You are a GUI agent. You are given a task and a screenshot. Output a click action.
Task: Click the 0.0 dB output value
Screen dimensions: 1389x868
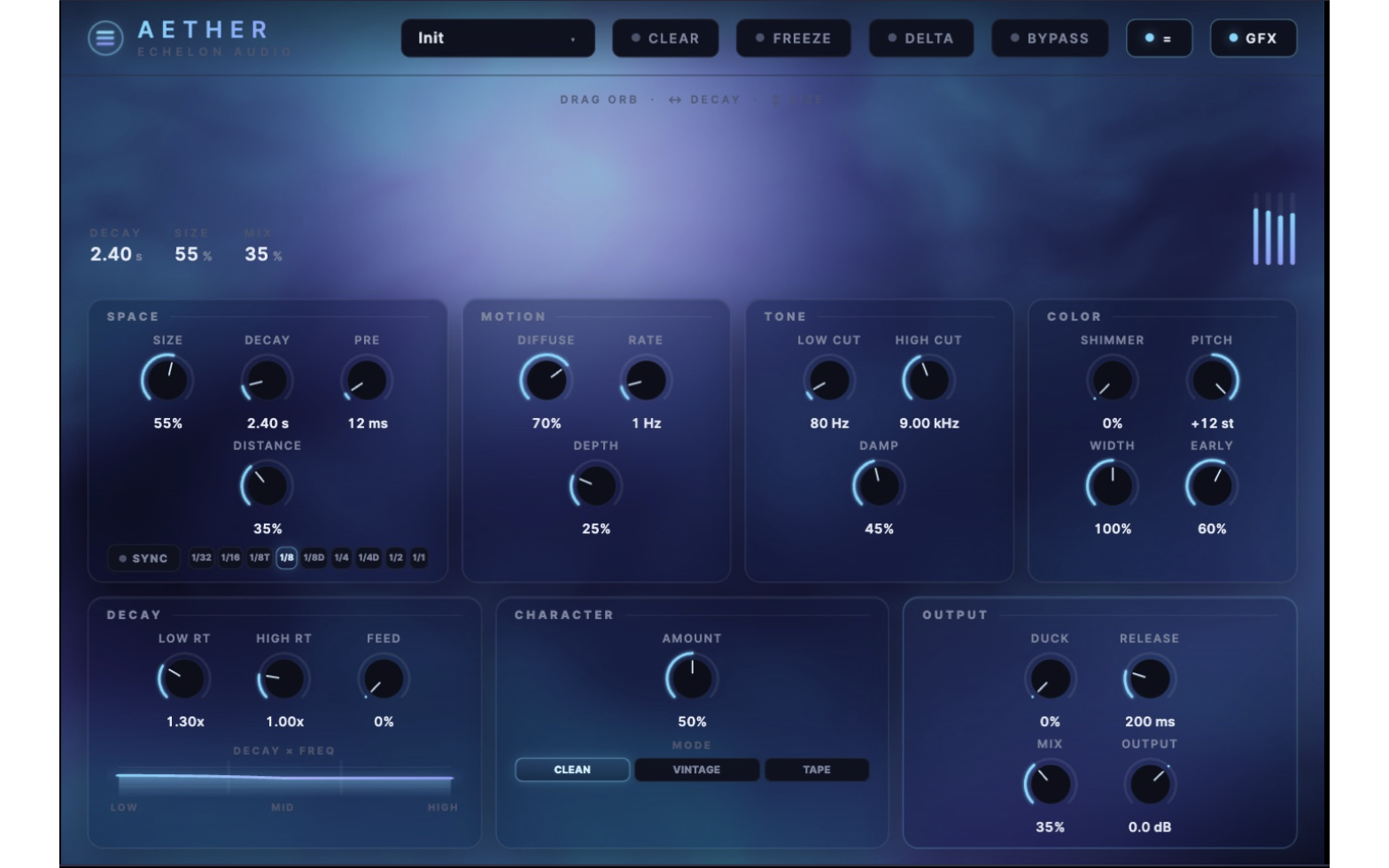click(x=1150, y=827)
